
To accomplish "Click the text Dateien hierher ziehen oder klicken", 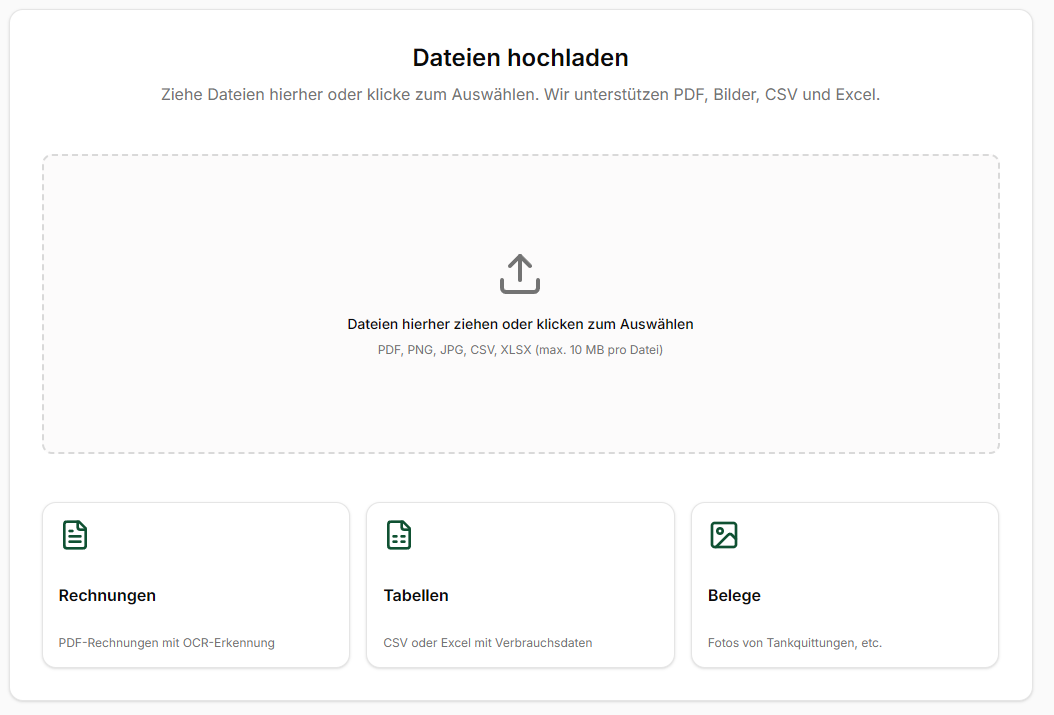I will pyautogui.click(x=520, y=323).
